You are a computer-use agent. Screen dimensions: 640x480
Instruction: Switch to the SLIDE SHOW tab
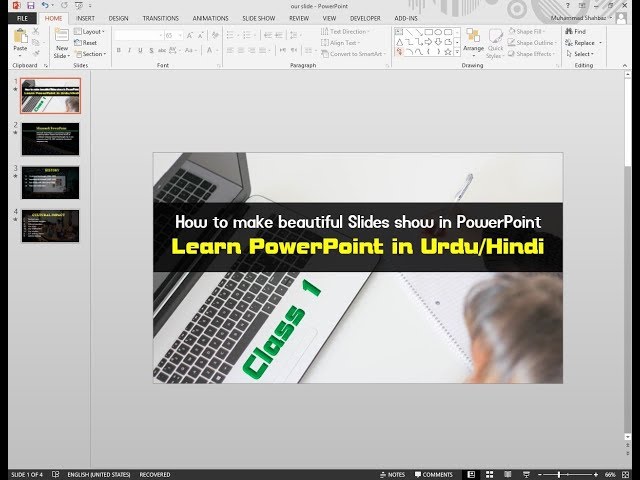click(259, 18)
